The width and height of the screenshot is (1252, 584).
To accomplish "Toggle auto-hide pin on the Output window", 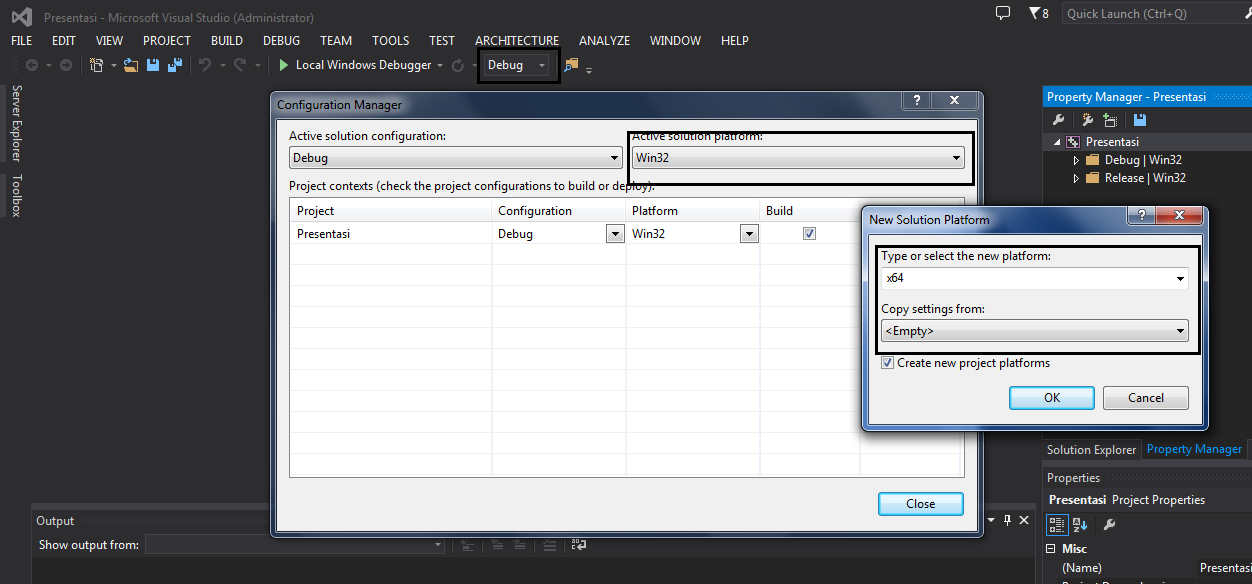I will pos(1009,519).
